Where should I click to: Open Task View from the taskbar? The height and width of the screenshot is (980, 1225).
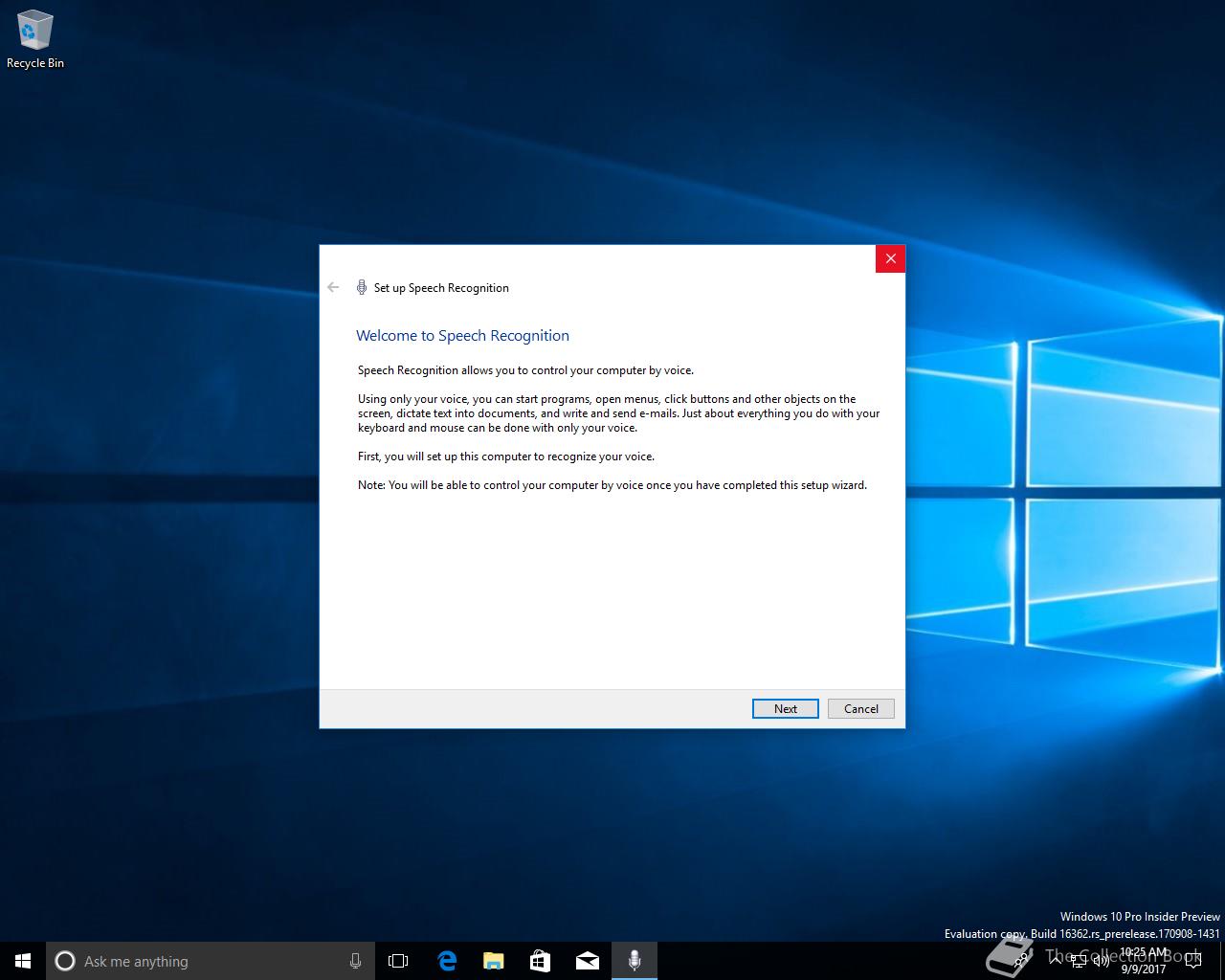pyautogui.click(x=398, y=961)
